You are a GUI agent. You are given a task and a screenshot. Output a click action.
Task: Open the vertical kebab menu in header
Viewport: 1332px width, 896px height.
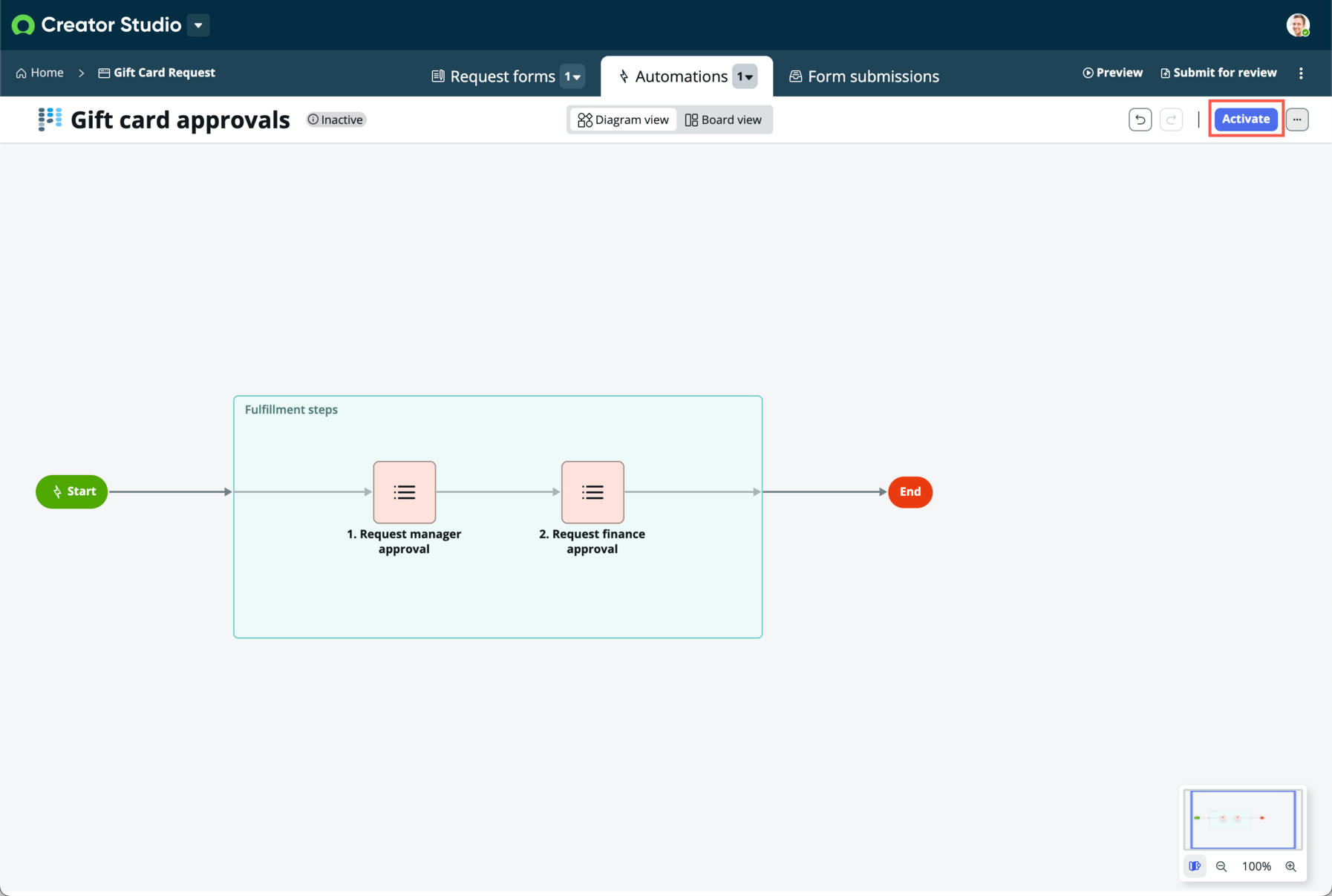pos(1301,73)
